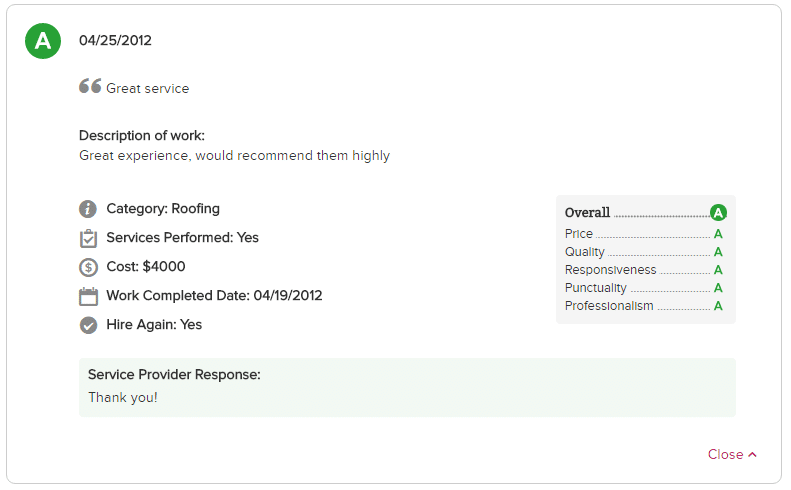Screen dimensions: 791x490
Task: Click the review date 04/25/2012
Action: 115,40
